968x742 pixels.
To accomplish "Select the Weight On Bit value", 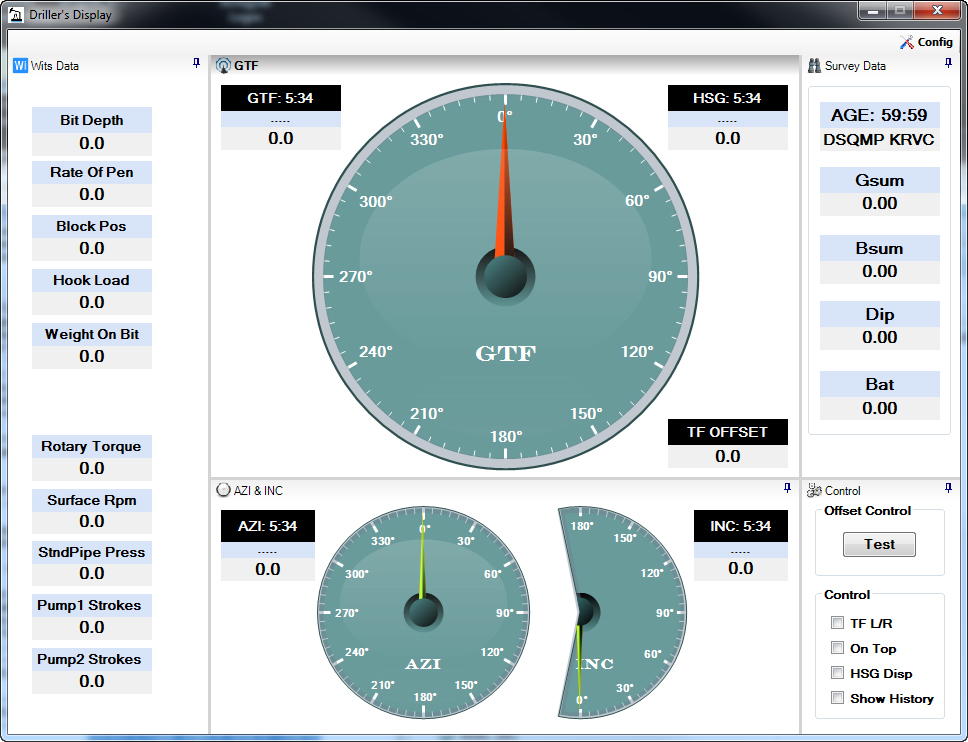I will pyautogui.click(x=91, y=356).
